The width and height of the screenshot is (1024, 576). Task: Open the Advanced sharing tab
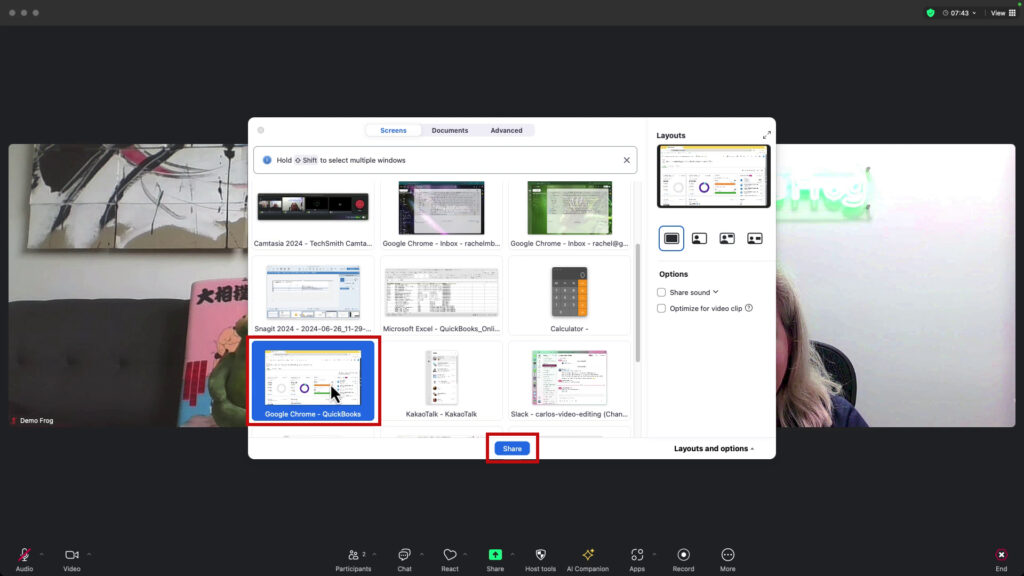pos(506,130)
